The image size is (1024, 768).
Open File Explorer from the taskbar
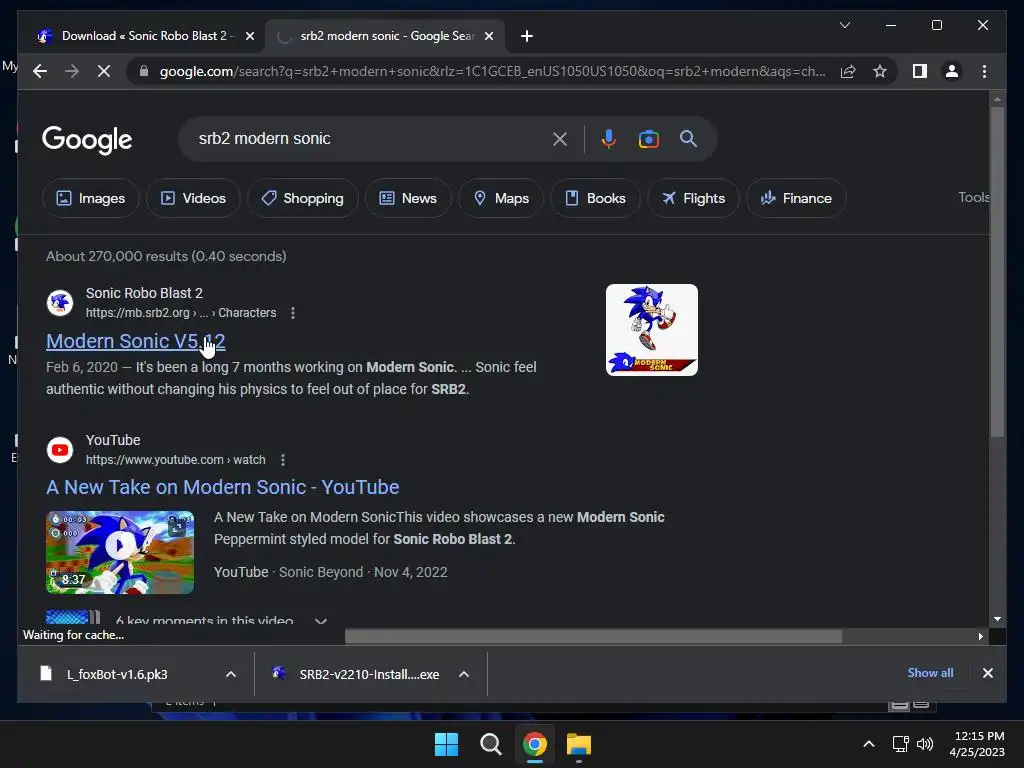coord(579,744)
